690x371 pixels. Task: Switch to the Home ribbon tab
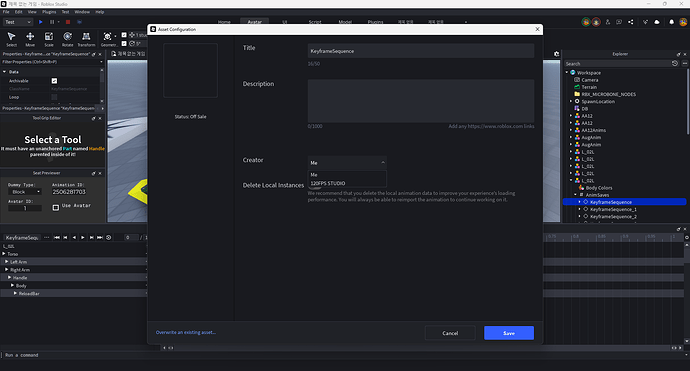pyautogui.click(x=224, y=22)
